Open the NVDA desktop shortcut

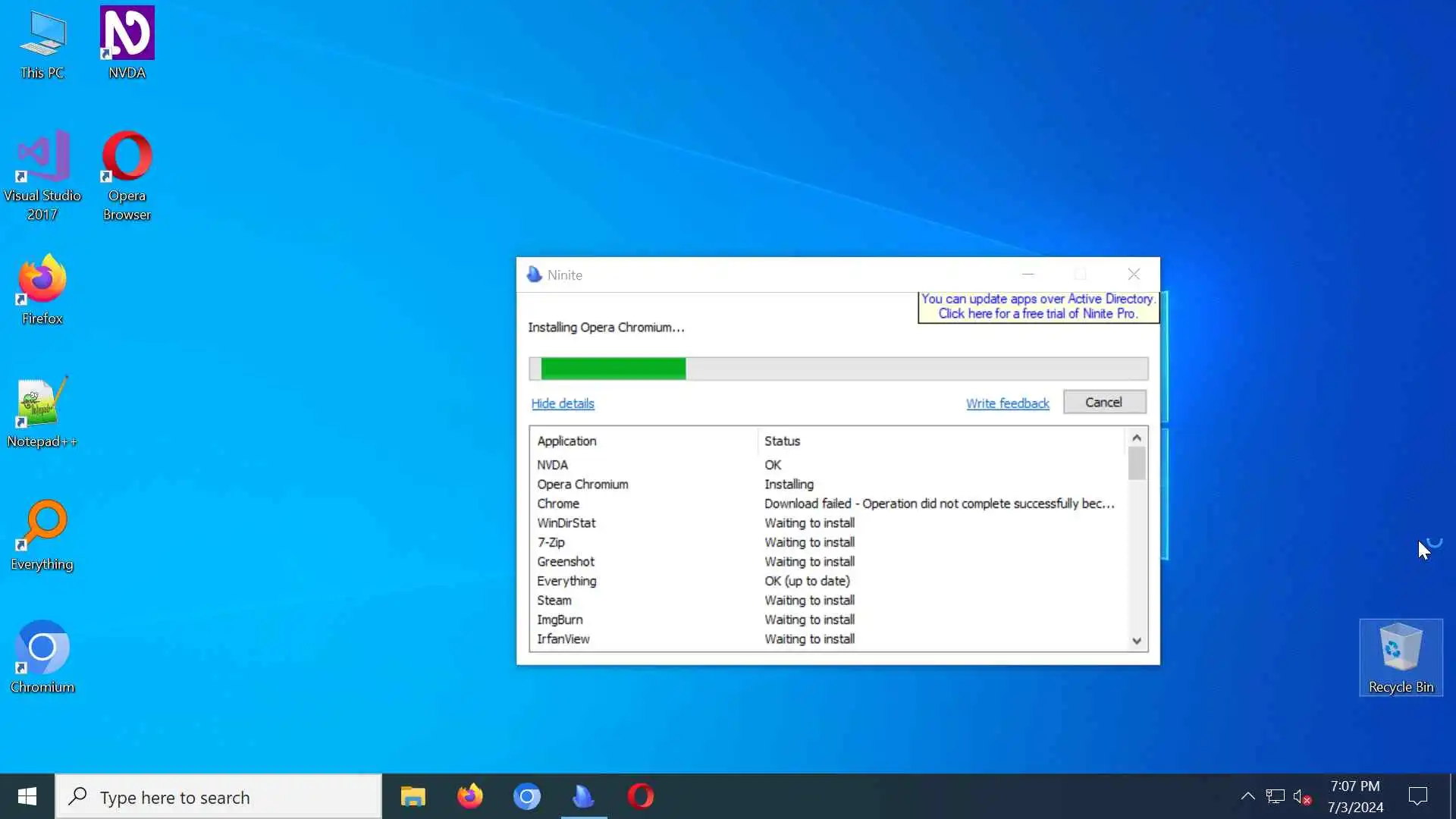pyautogui.click(x=127, y=34)
